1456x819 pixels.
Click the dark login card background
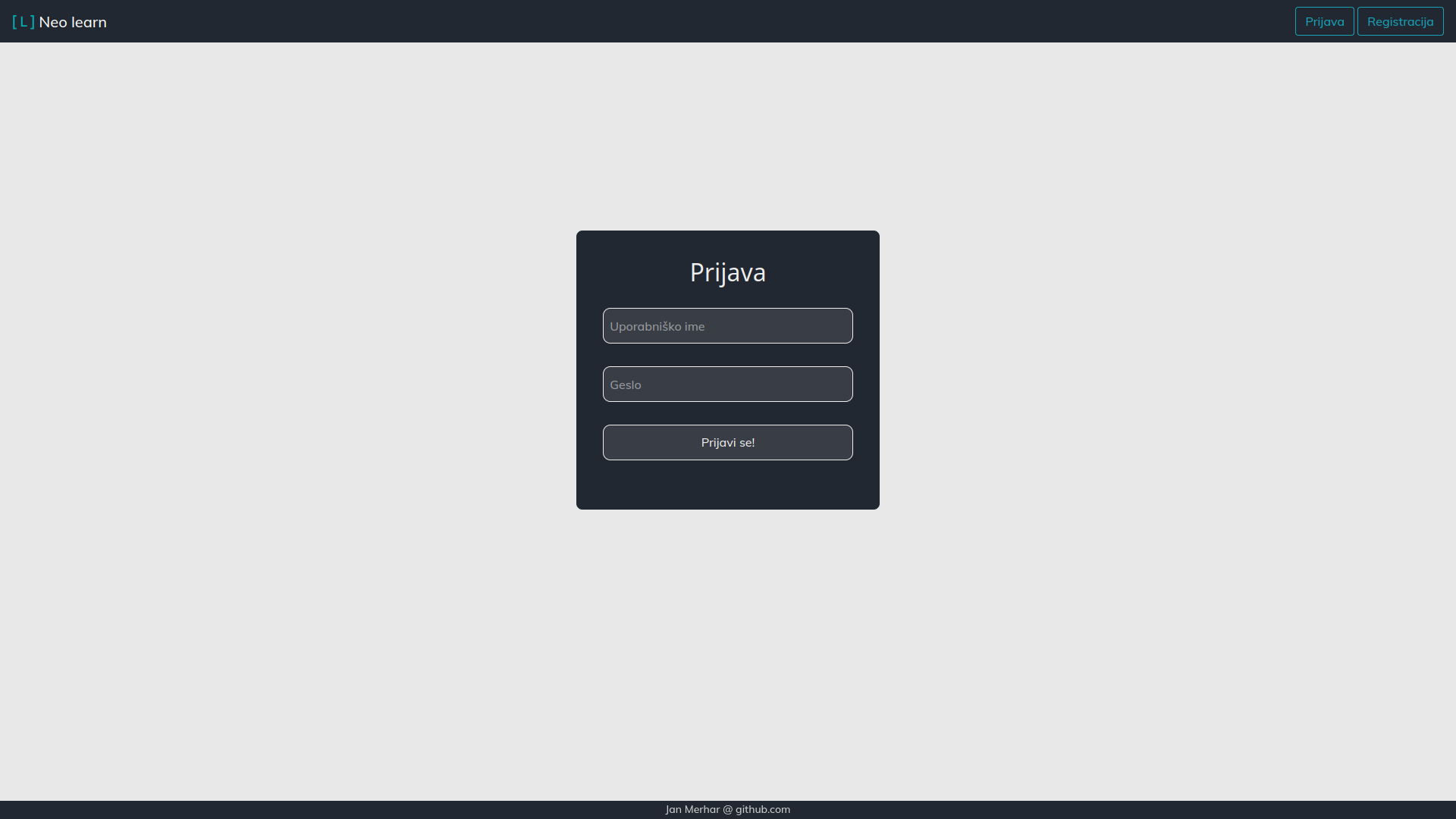727,485
